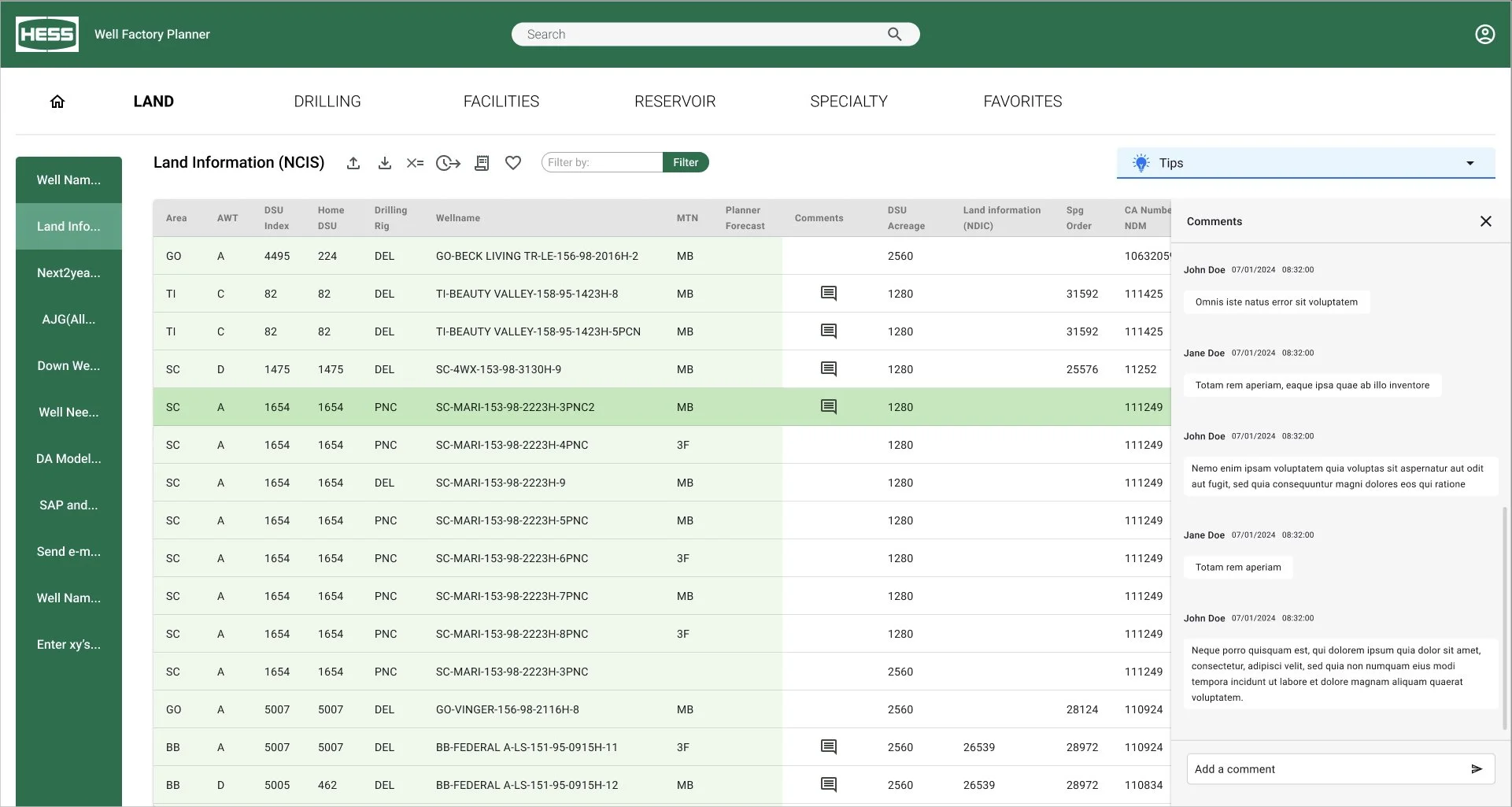Click the Land Information (NCIS) title
The image size is (1512, 807).
239,162
